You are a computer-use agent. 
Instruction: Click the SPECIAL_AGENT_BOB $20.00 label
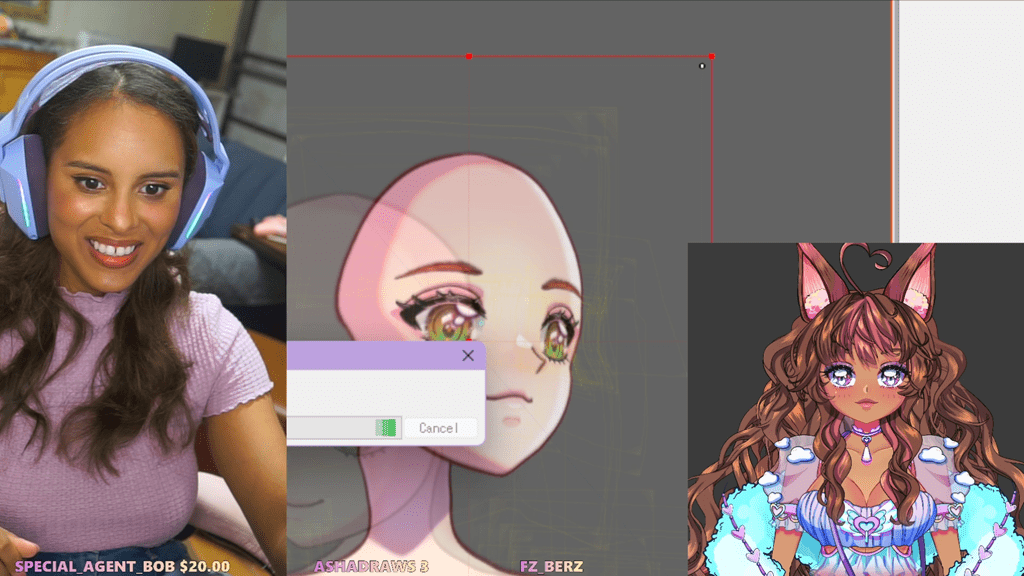(122, 566)
